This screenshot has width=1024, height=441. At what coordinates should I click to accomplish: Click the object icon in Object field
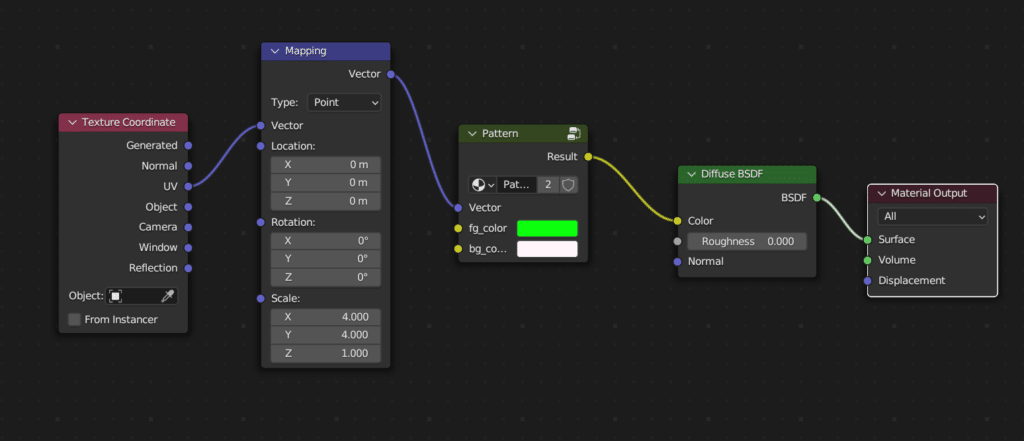click(116, 296)
